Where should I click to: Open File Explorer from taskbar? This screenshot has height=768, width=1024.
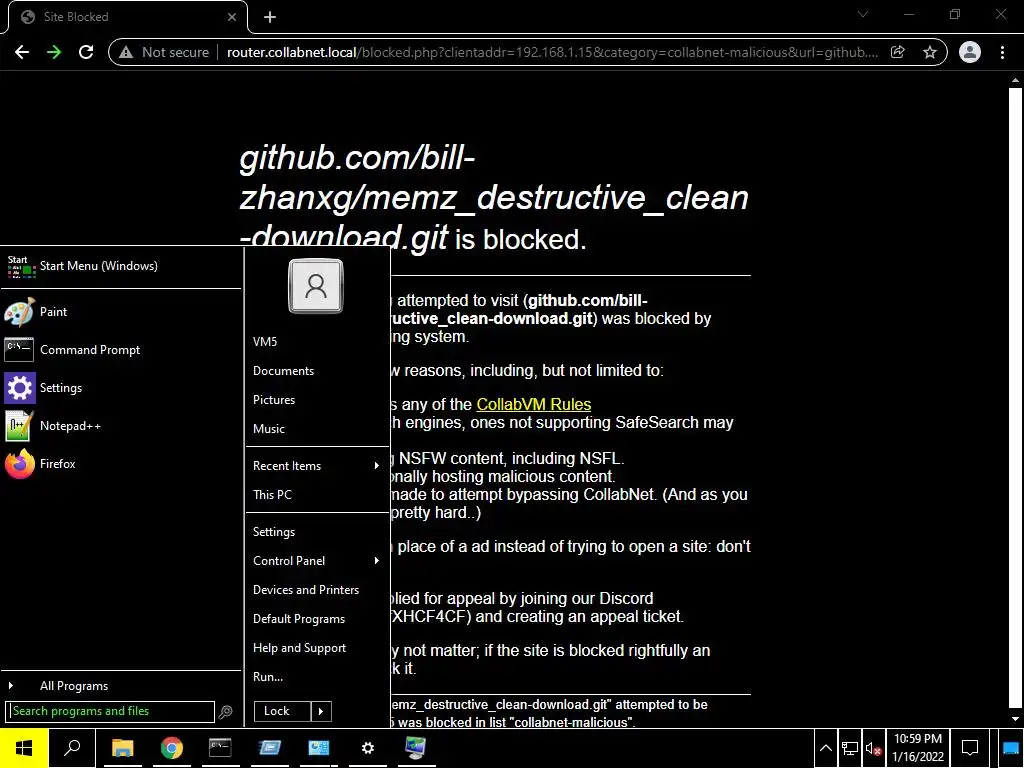click(122, 748)
